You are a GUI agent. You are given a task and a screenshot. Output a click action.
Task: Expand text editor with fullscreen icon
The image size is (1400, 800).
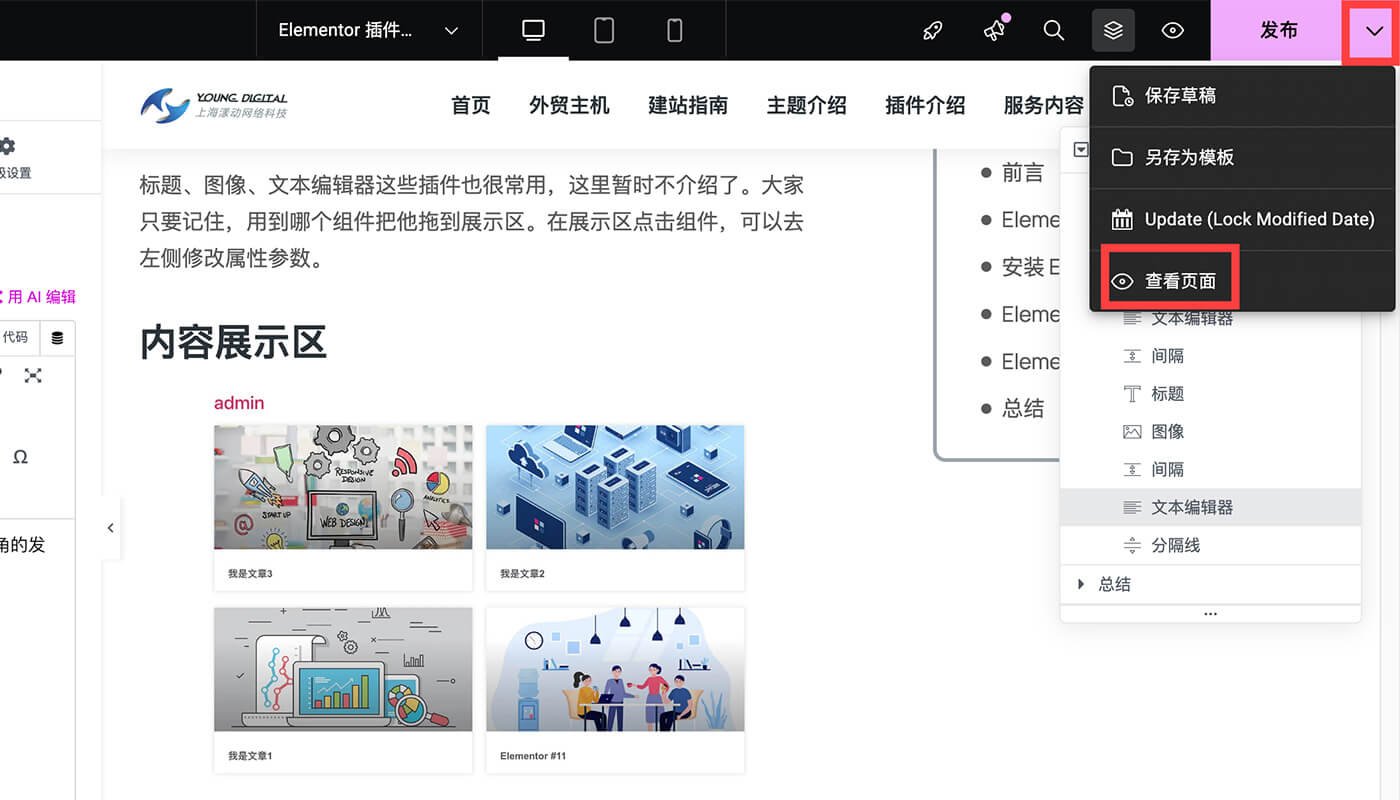(x=33, y=375)
